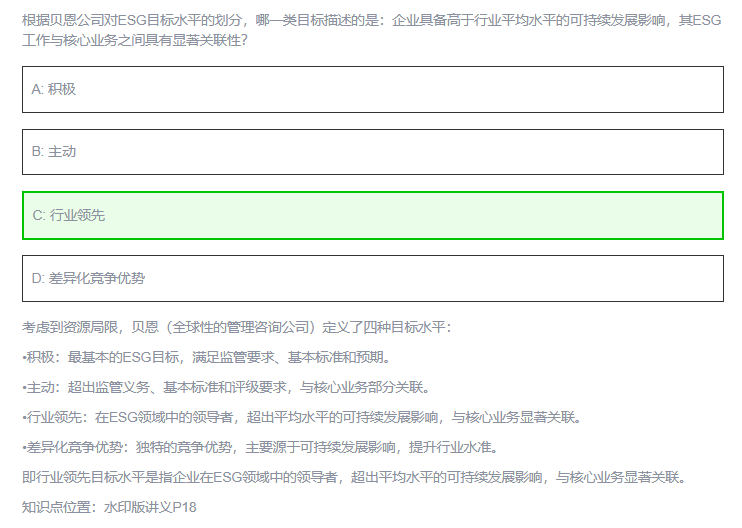
Task: Click the question text starting with 根据贝恩公司
Action: pyautogui.click(x=372, y=30)
